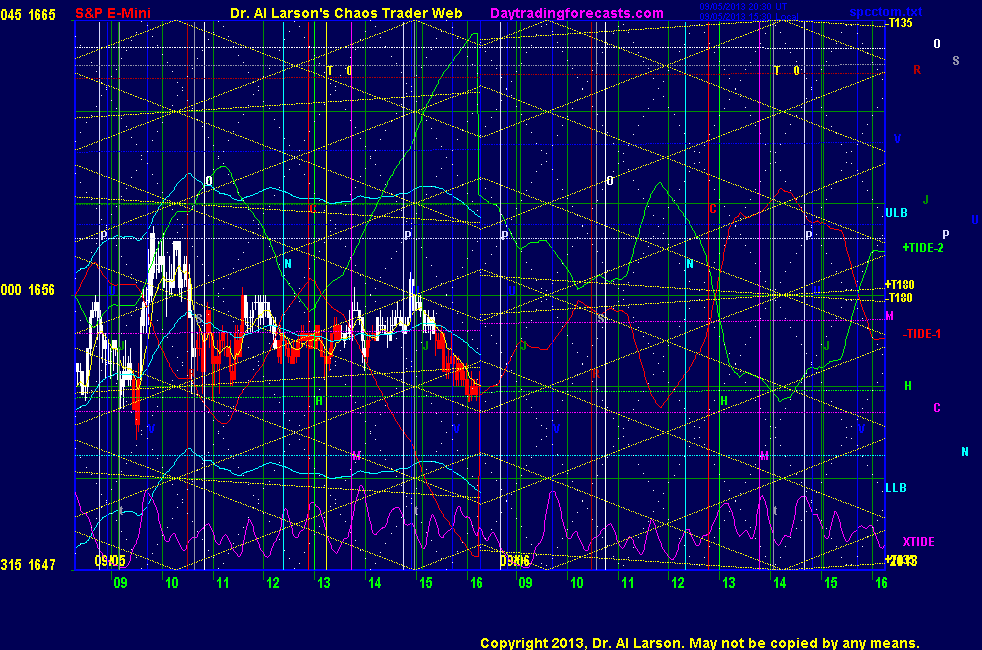Click the cyan 'LLB' lower band label
This screenshot has height=650, width=982.
tap(896, 488)
